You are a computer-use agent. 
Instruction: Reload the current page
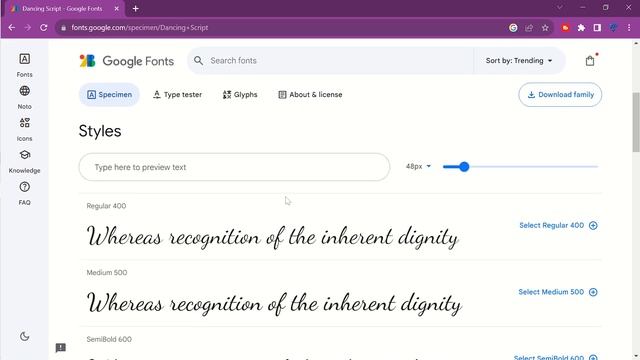pos(44,28)
